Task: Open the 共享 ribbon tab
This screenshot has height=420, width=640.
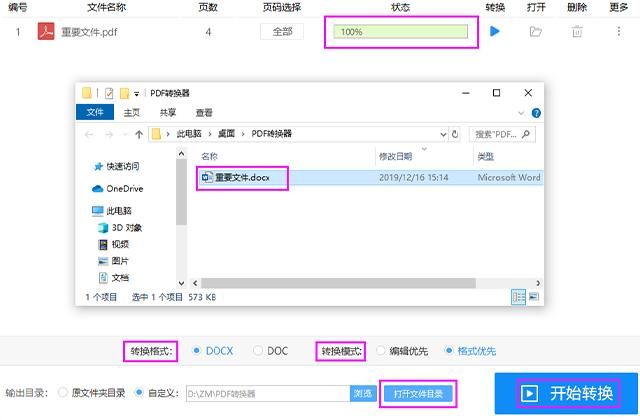Action: tap(167, 113)
